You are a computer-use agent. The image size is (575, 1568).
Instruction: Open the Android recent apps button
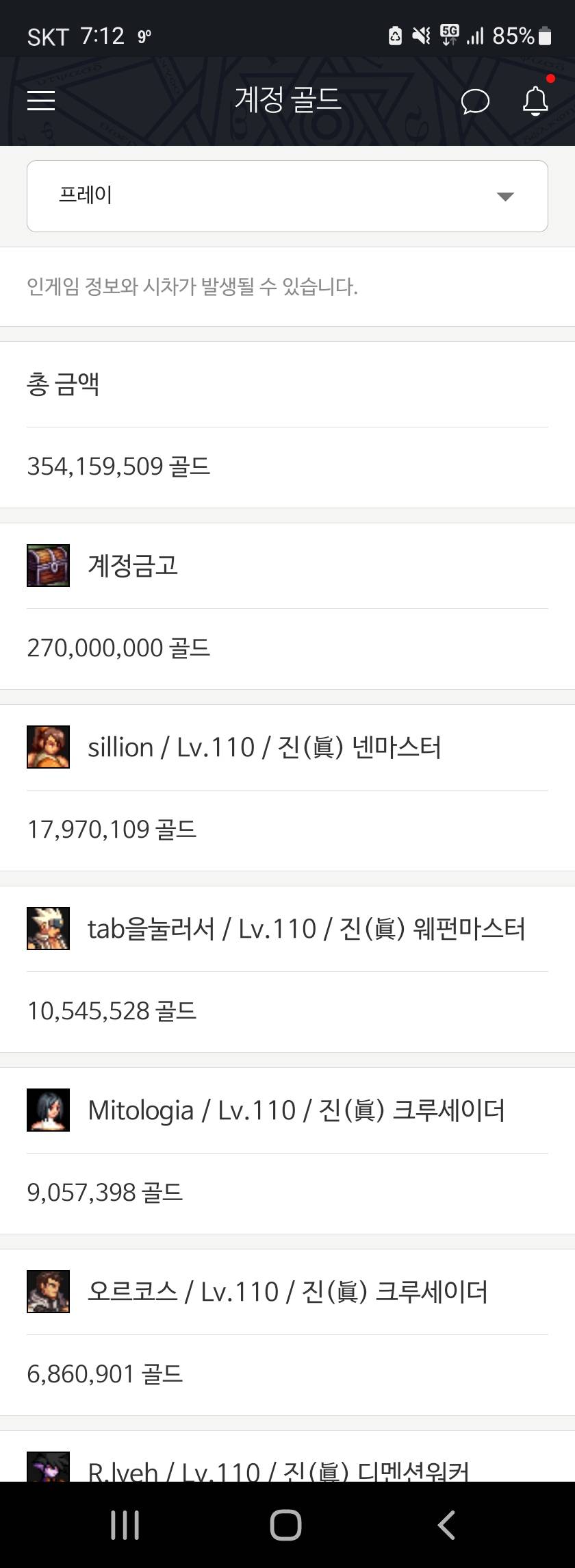[x=125, y=1525]
